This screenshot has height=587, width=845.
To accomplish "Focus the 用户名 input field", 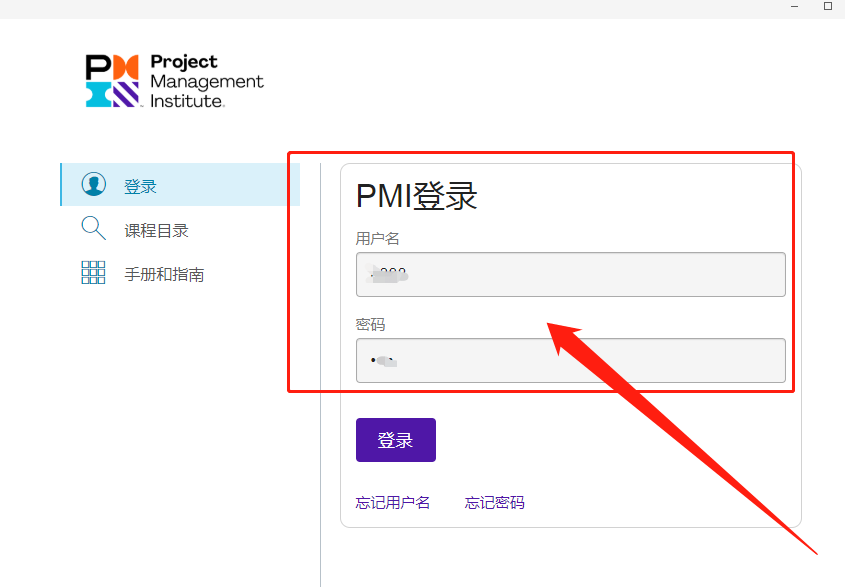I will point(570,274).
